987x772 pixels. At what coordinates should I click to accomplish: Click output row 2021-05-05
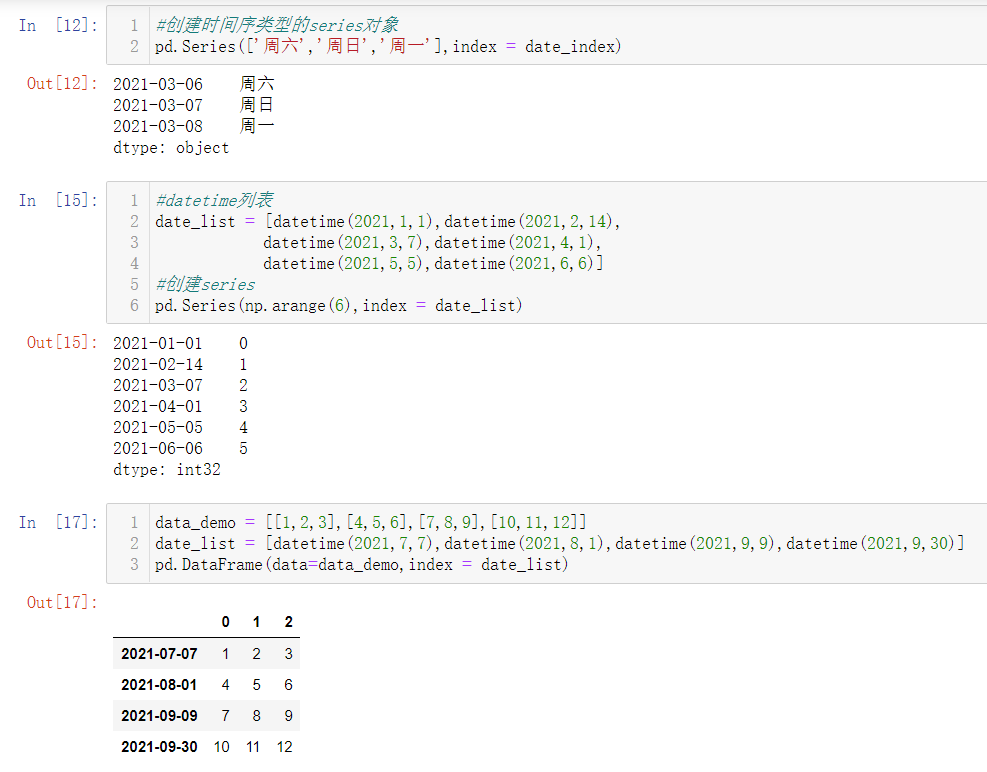[x=181, y=427]
